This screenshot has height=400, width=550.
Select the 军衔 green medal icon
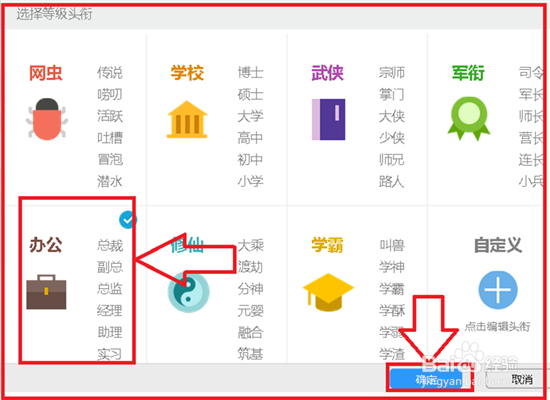pos(469,119)
